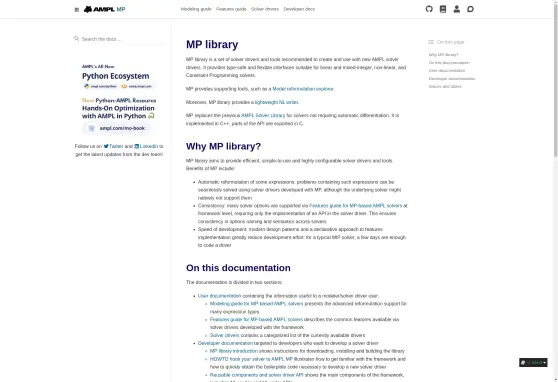Jump to 'Developer documentation' in page contents
558x382 pixels.
pyautogui.click(x=452, y=78)
